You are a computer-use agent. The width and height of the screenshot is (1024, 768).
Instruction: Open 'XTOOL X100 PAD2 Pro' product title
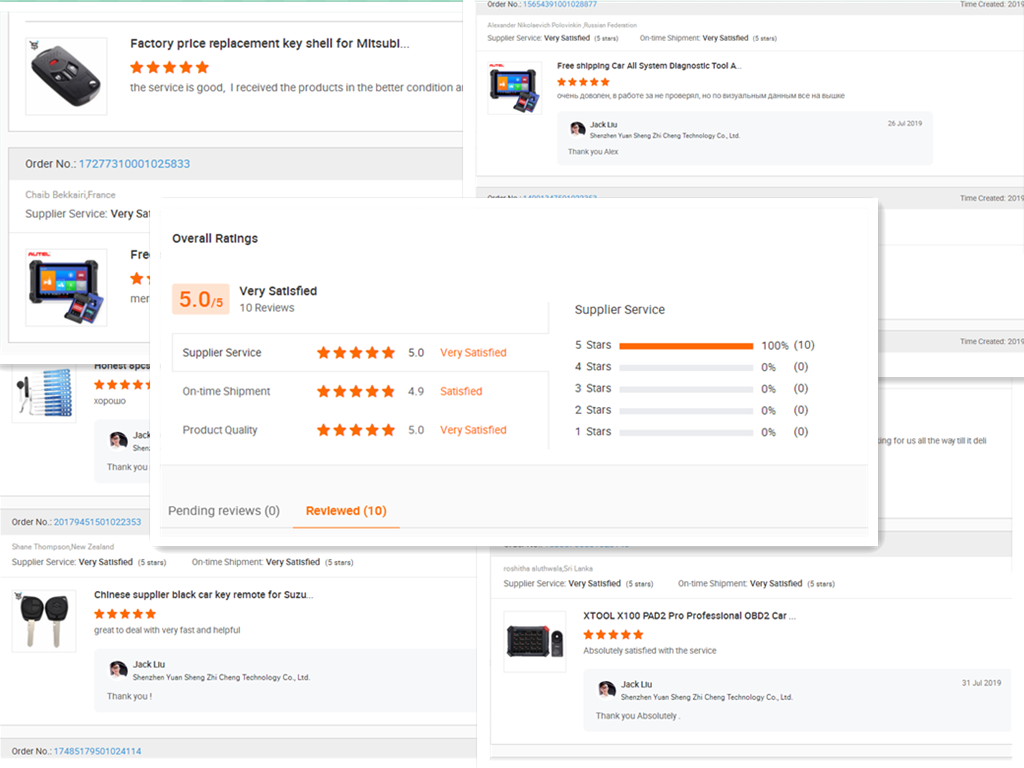[690, 616]
